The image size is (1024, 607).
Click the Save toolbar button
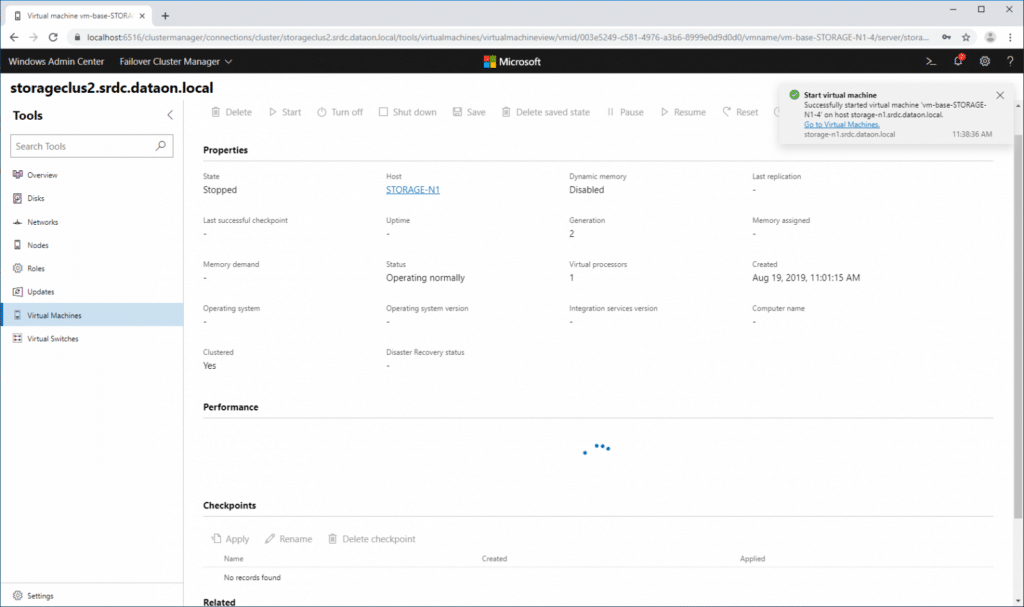coord(469,112)
